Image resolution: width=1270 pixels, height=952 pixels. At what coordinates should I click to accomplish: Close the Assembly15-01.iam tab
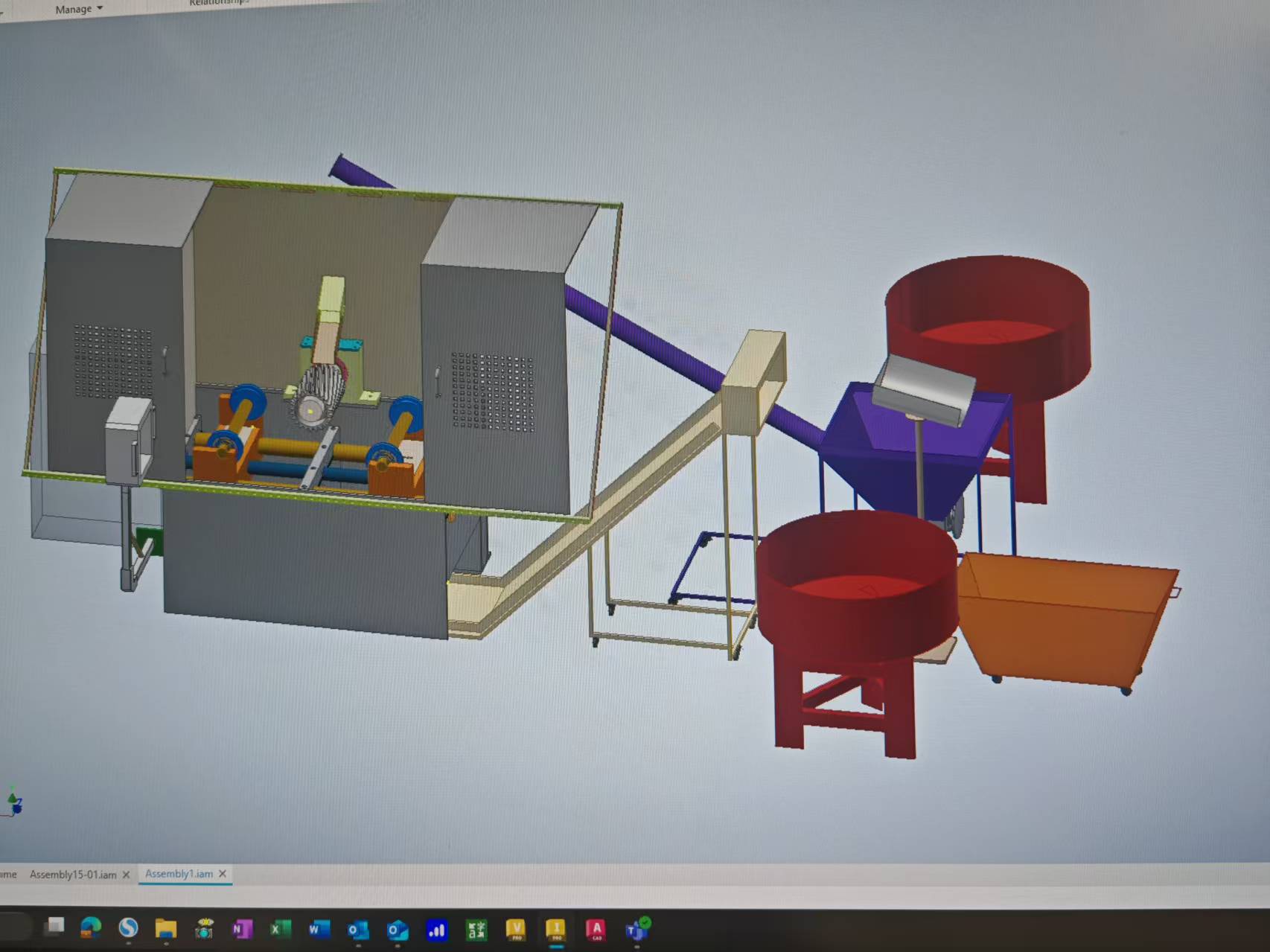tap(126, 875)
